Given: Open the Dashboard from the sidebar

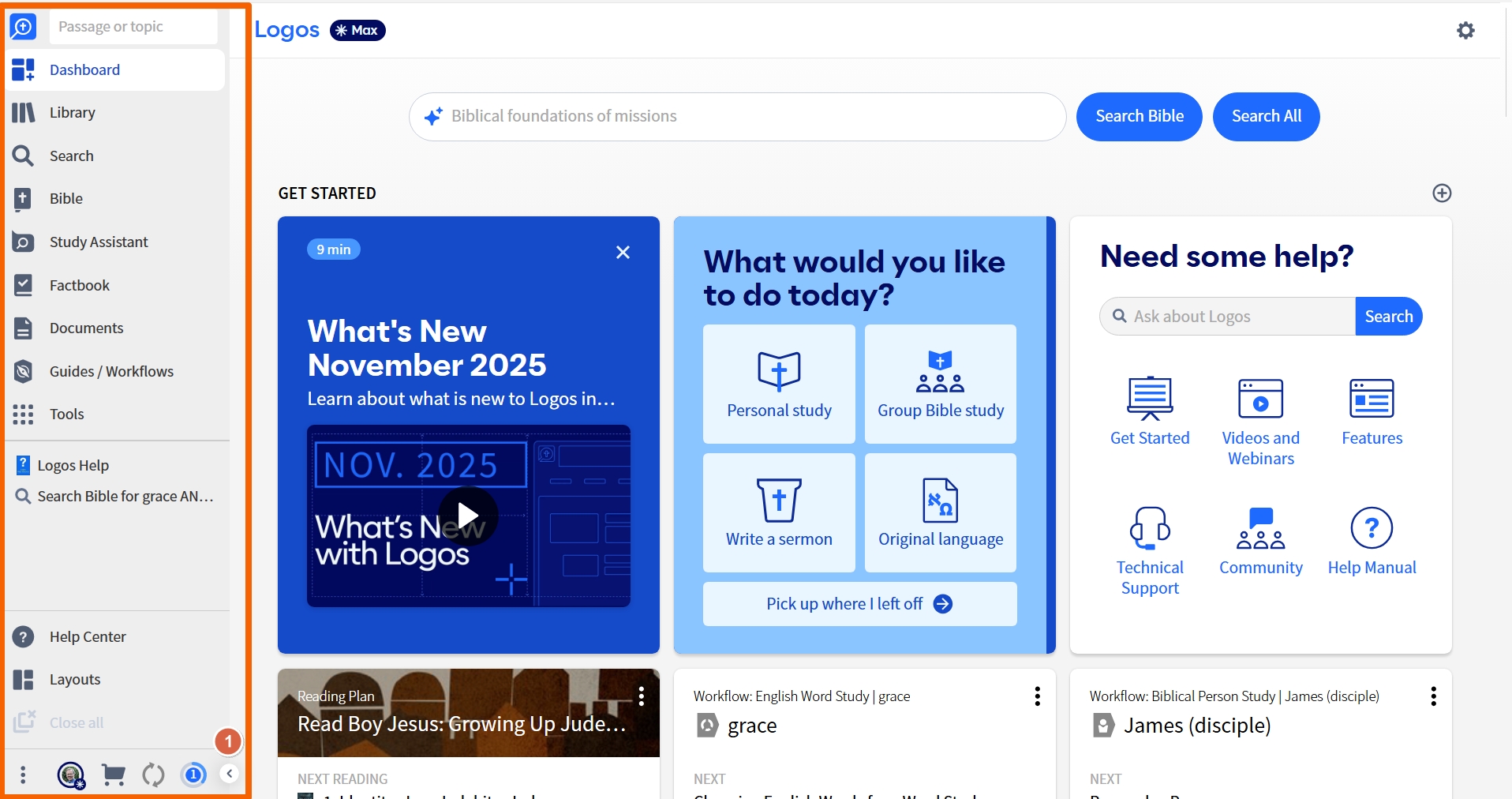Looking at the screenshot, I should tap(115, 69).
